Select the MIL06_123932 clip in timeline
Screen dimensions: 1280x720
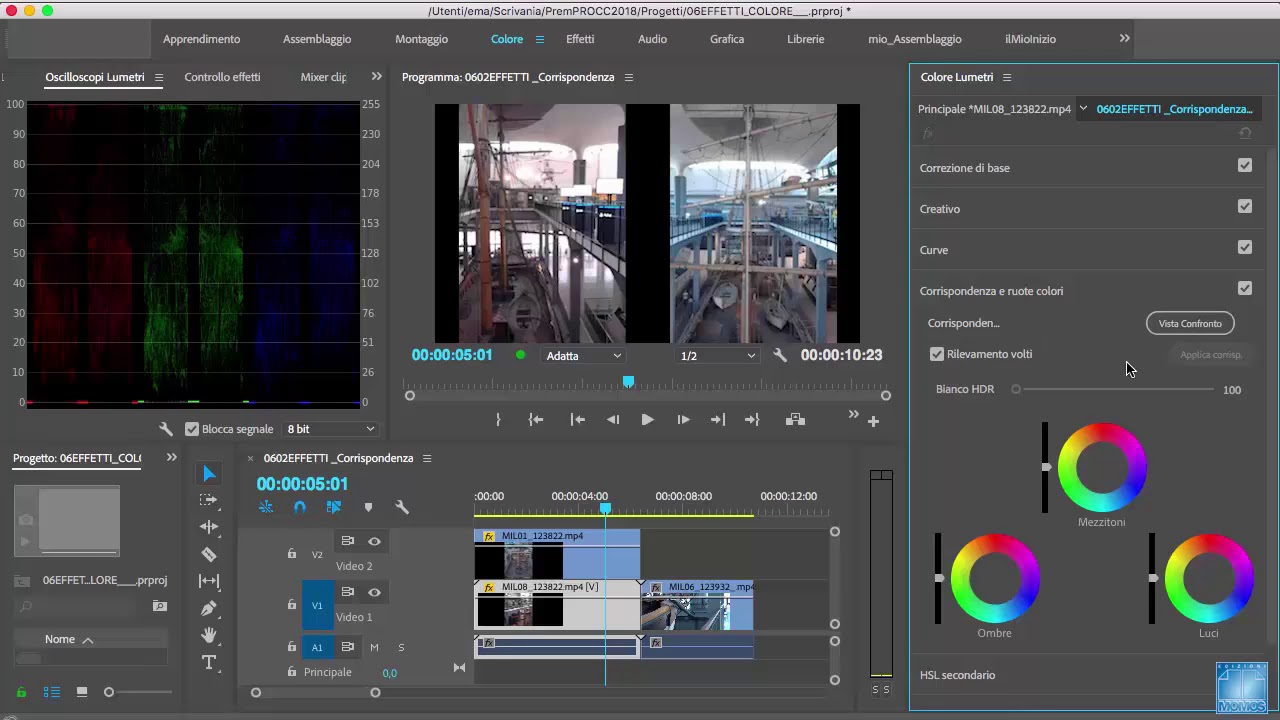(x=697, y=605)
